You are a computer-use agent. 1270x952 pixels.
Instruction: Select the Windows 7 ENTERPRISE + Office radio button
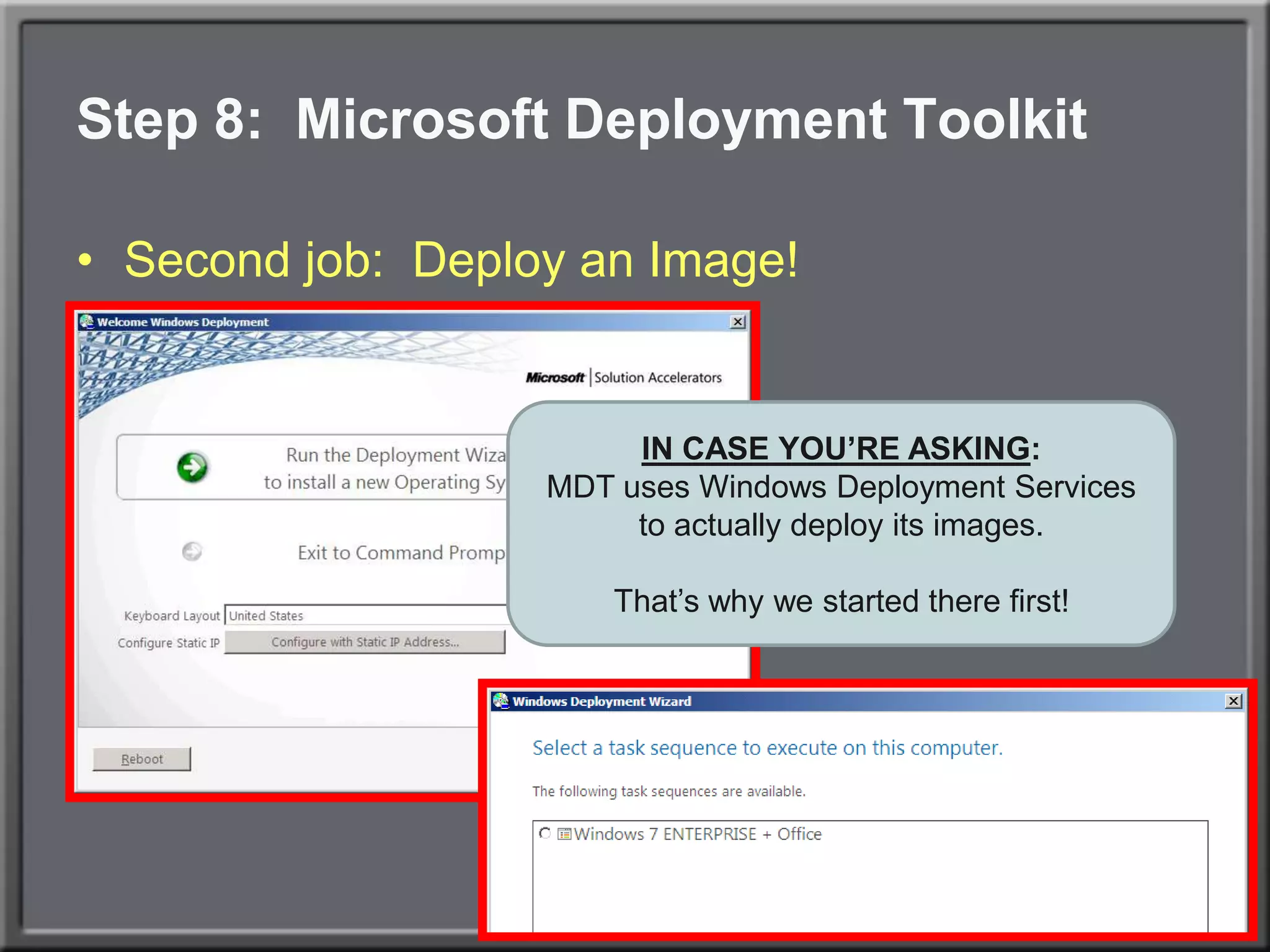point(545,833)
